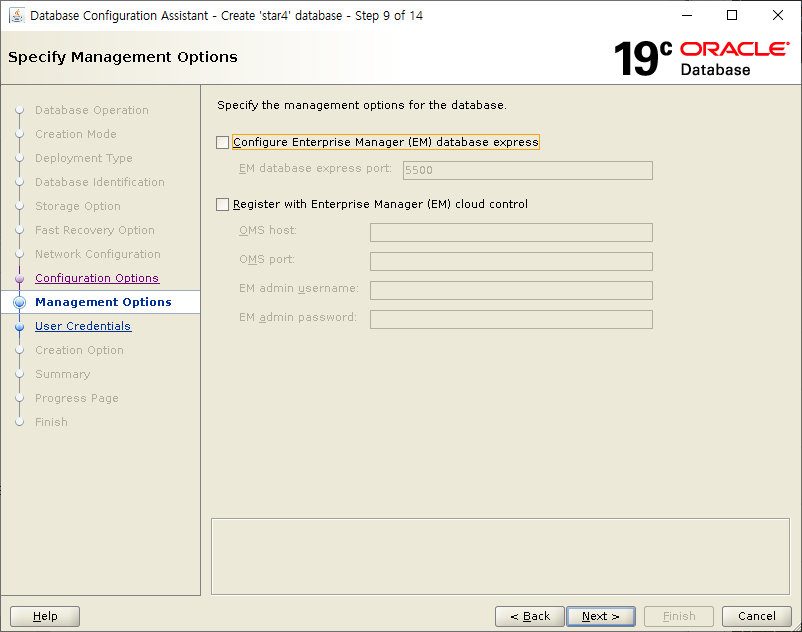The width and height of the screenshot is (802, 632).
Task: Click Summary step label
Action: [62, 374]
